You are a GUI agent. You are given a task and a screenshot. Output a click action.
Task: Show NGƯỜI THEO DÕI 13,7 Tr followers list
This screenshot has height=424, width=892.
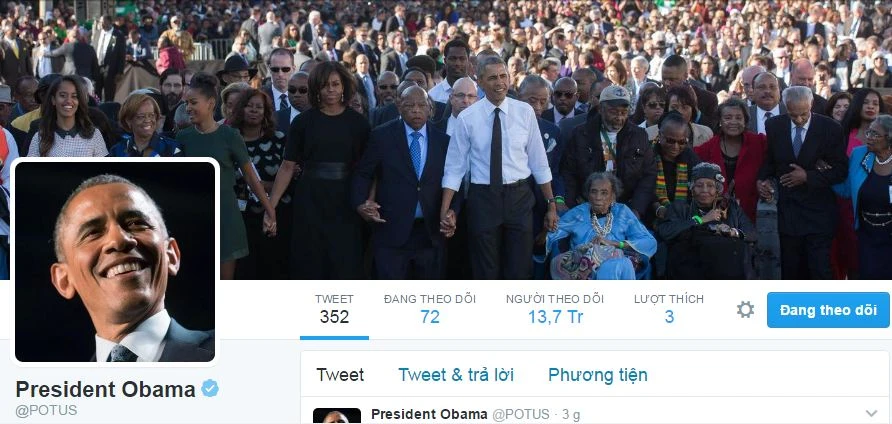tap(555, 309)
